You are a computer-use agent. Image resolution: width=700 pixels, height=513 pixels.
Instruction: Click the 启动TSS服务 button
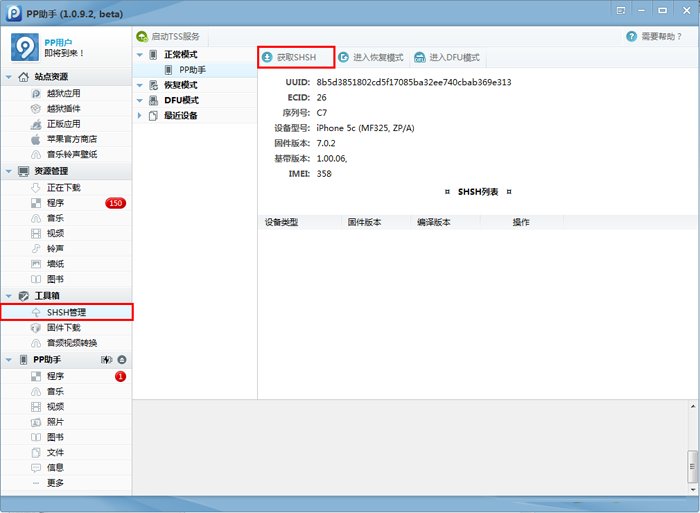[x=169, y=37]
